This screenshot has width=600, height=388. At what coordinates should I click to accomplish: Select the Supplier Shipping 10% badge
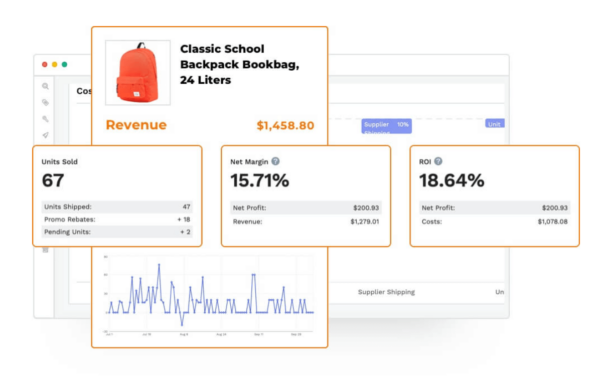tap(386, 126)
